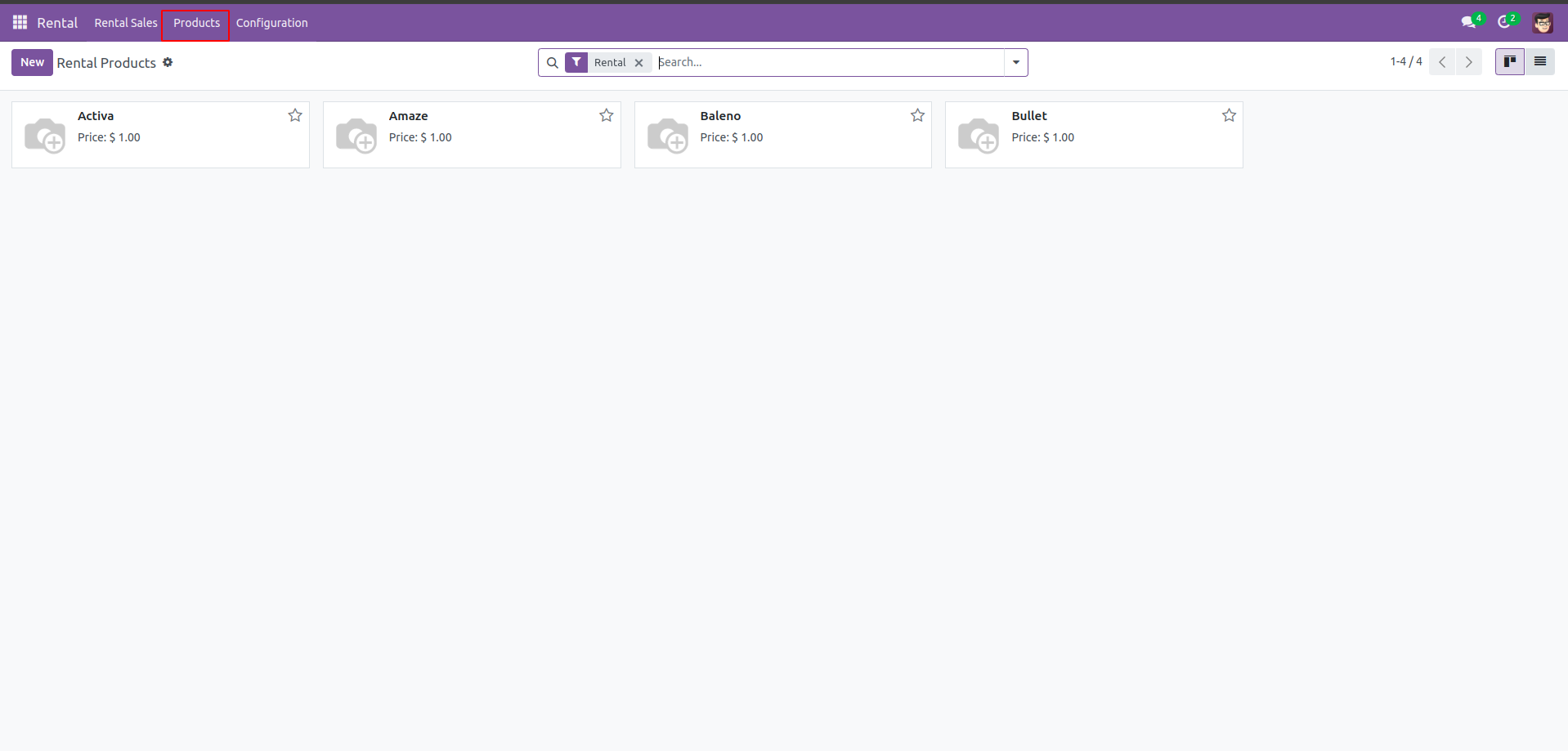The width and height of the screenshot is (1568, 751).
Task: Go to the previous page of records
Action: (x=1442, y=62)
